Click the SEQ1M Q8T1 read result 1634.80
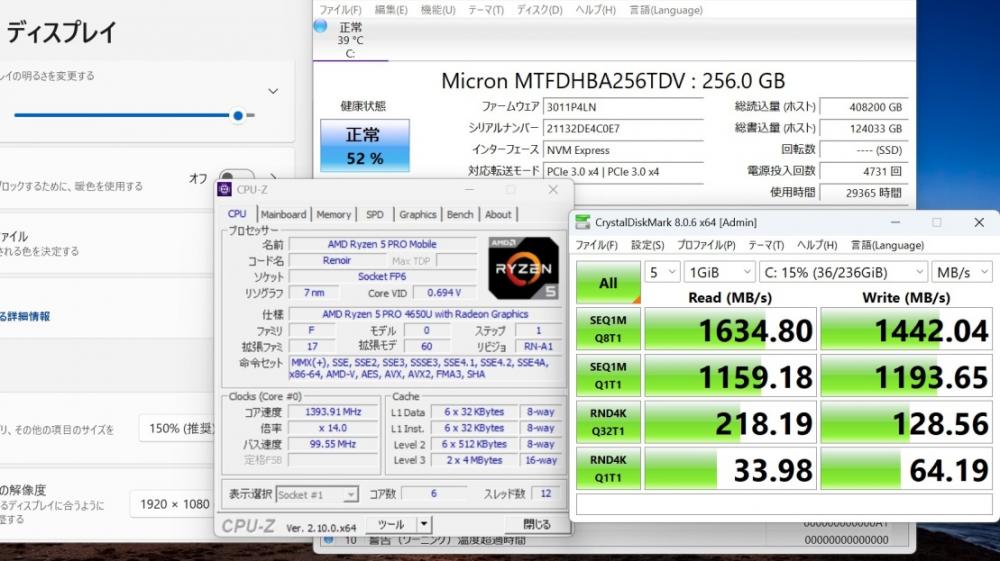The image size is (1000, 561). pos(730,329)
